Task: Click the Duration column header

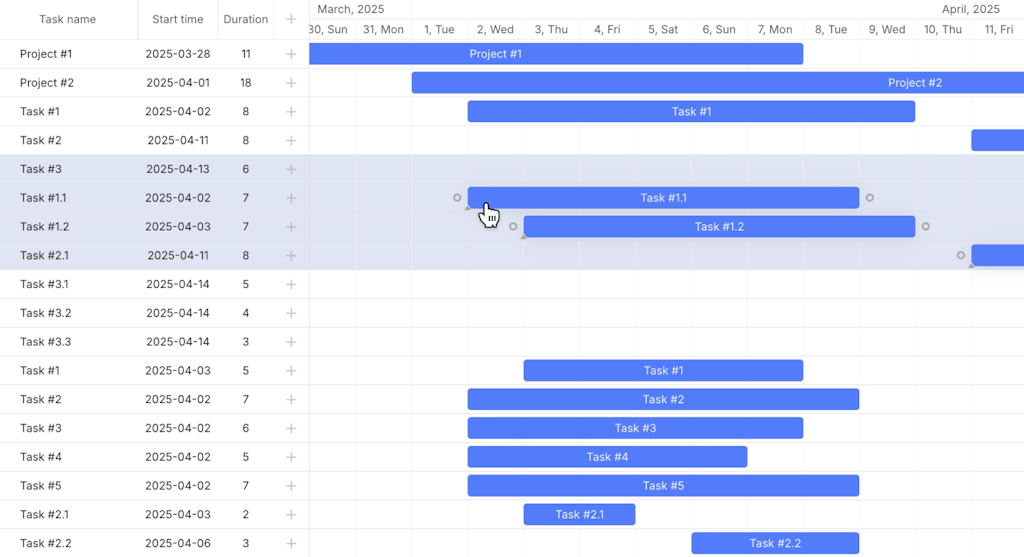Action: 246,20
